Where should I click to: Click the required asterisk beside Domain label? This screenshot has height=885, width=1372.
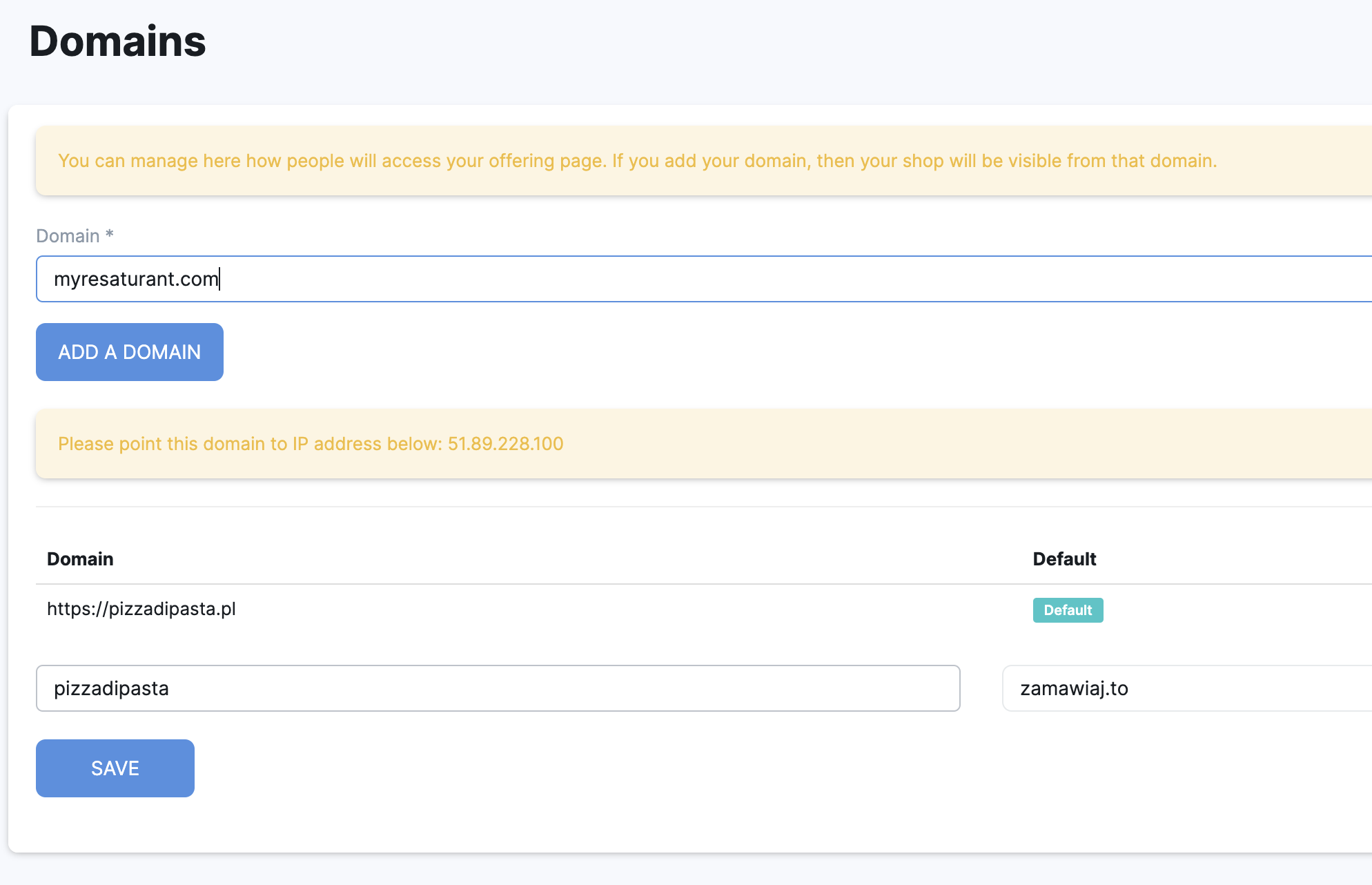click(x=109, y=235)
